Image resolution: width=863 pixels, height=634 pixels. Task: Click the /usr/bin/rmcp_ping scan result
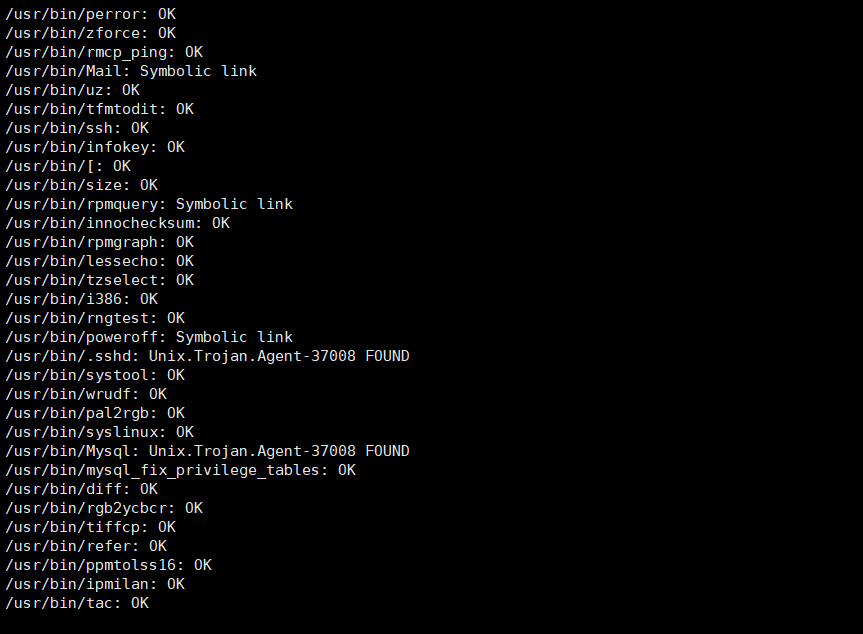click(x=104, y=52)
